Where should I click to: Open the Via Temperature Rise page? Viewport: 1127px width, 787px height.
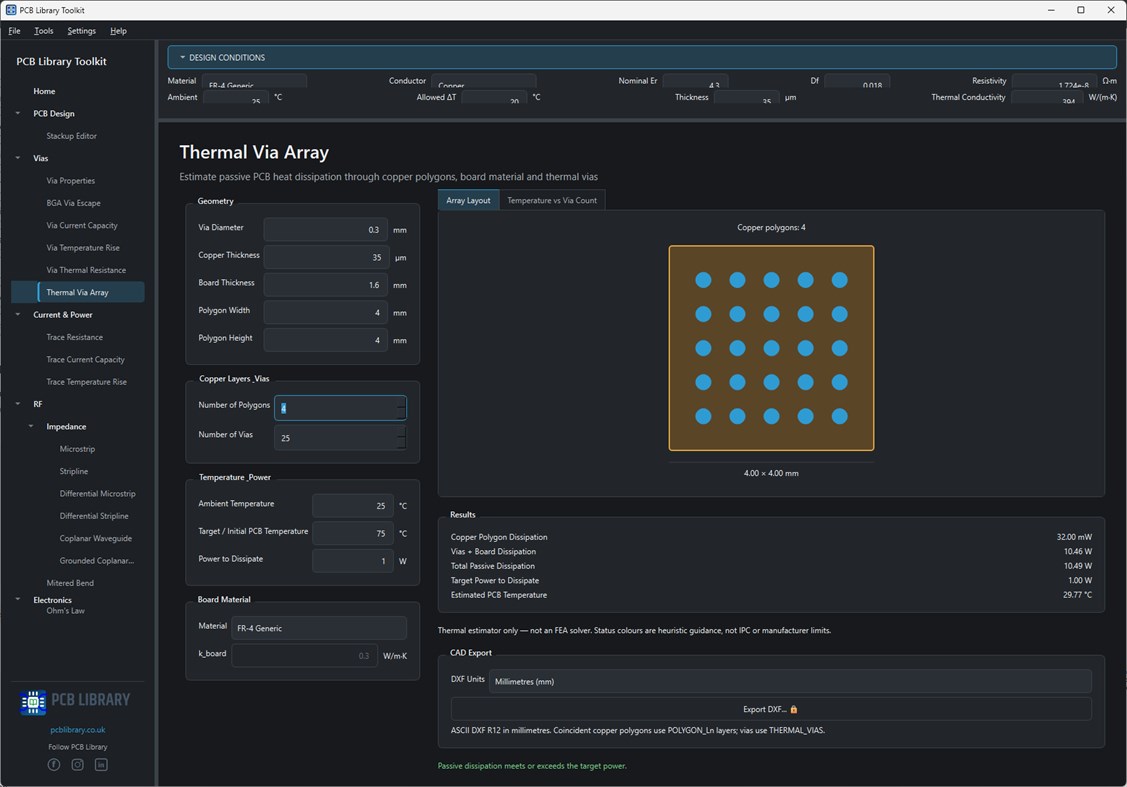[x=83, y=247]
